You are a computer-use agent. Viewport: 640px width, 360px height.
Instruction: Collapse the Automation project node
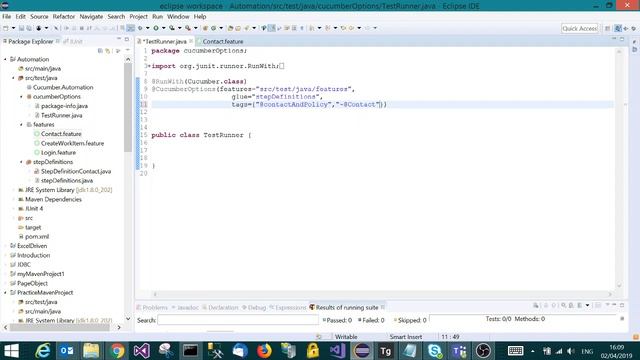[x=5, y=60]
